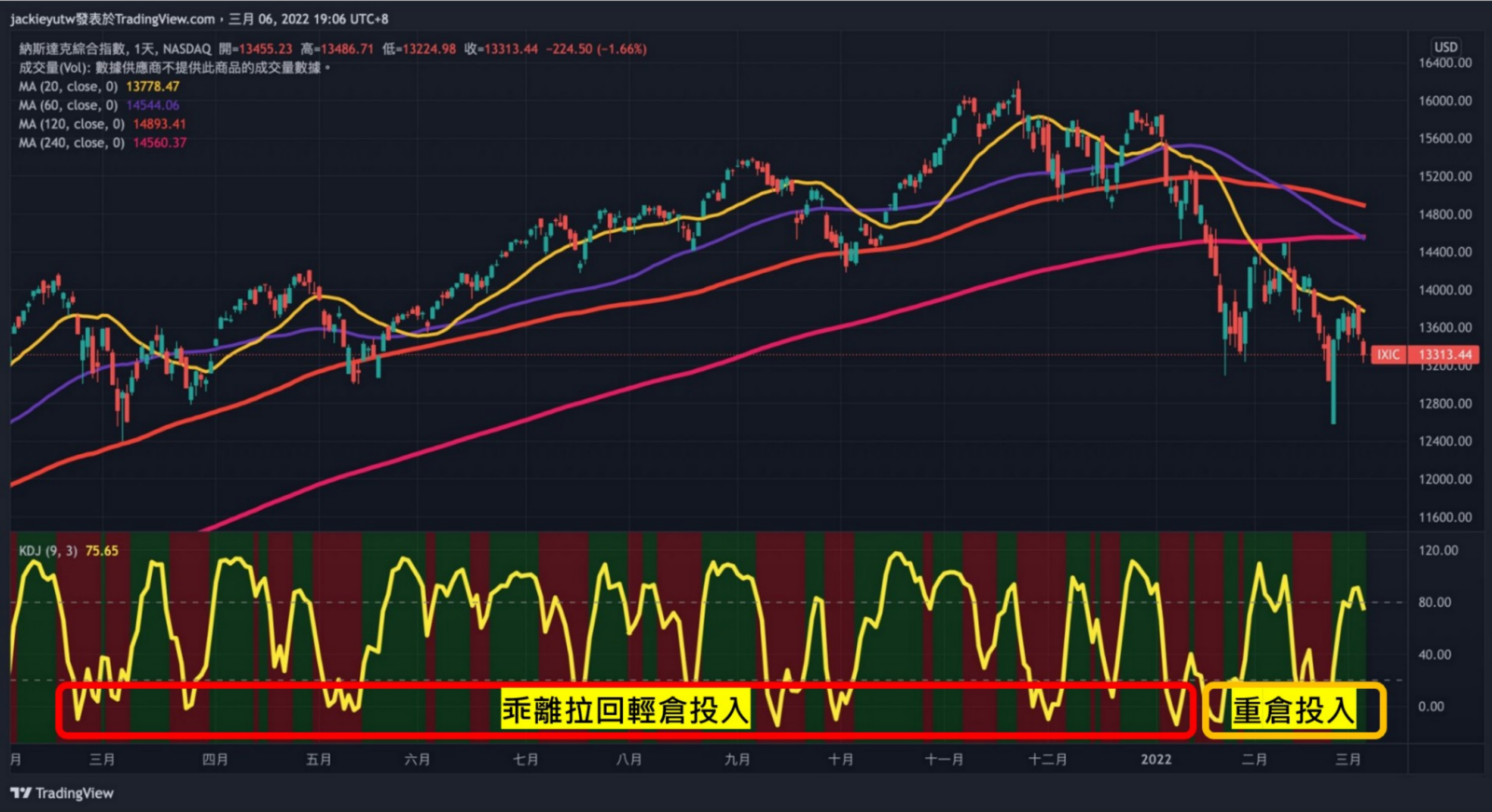Click the 納斯達克綜合指數 symbol title
The height and width of the screenshot is (812, 1492).
73,48
